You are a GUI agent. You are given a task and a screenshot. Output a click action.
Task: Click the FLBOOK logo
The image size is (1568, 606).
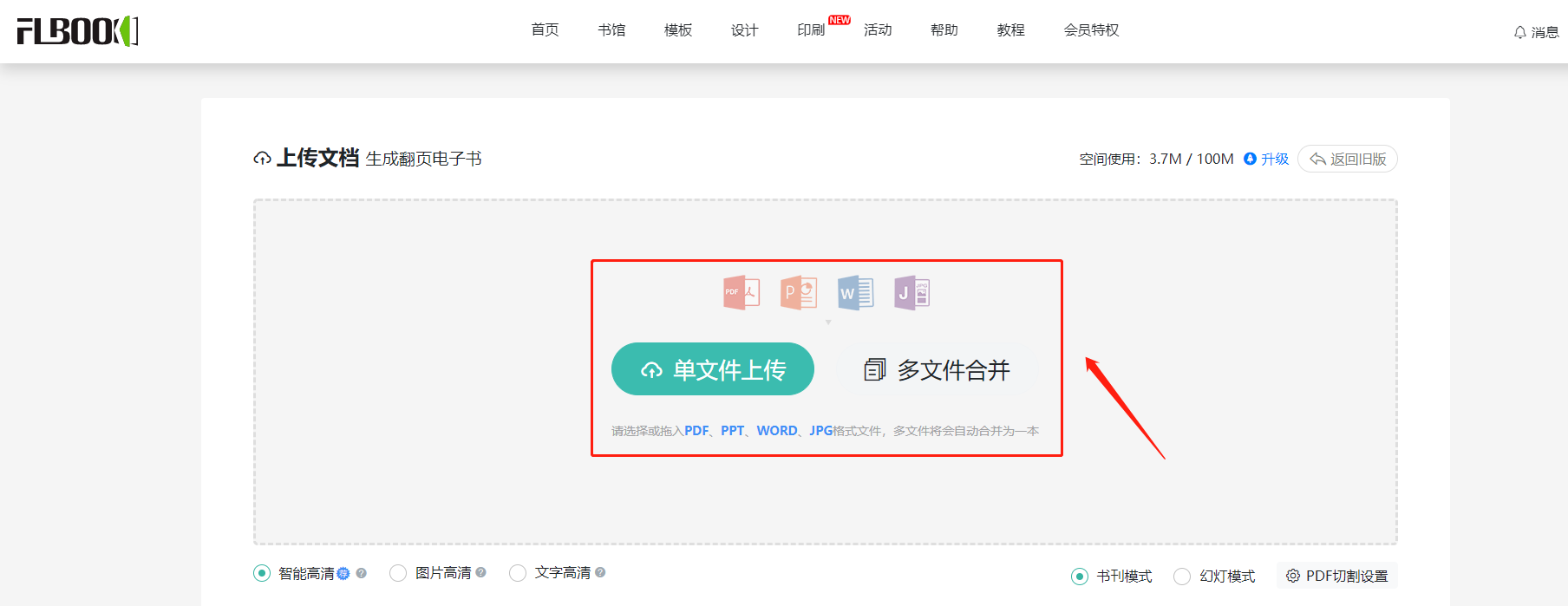coord(78,31)
